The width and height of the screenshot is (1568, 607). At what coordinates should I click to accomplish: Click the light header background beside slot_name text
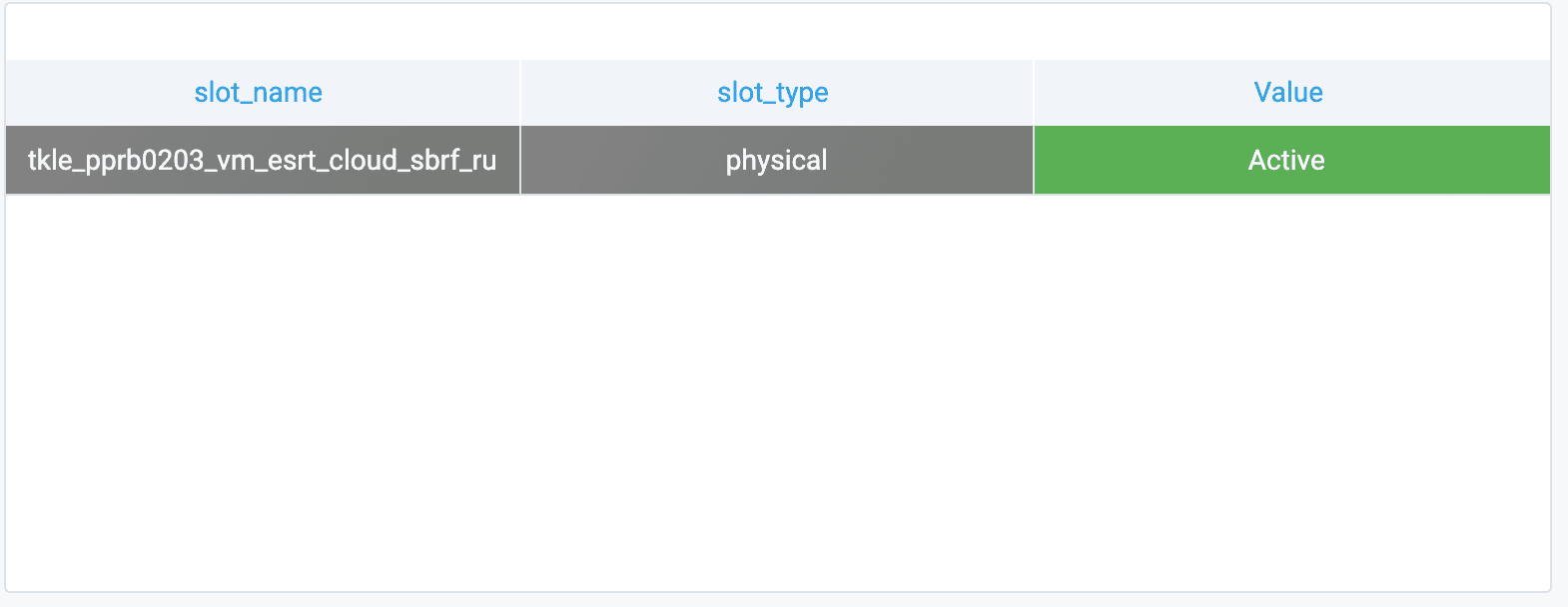coord(100,93)
